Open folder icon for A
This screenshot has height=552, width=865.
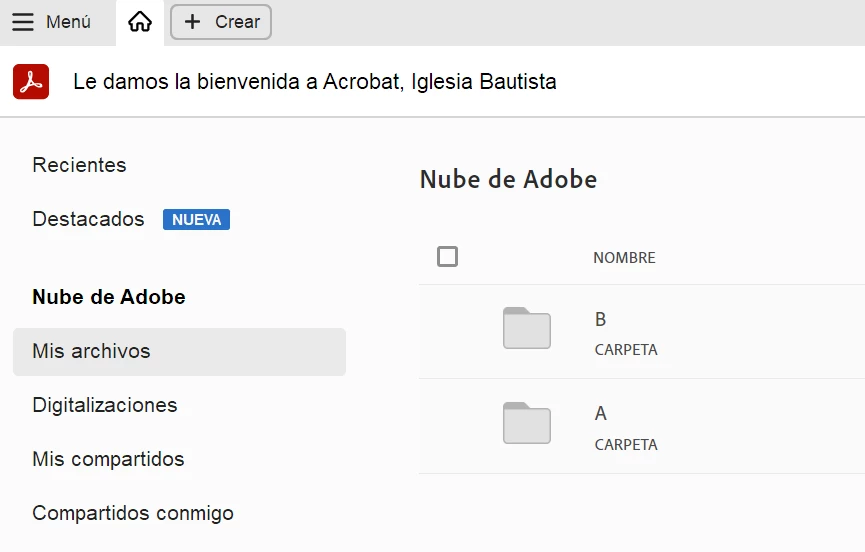click(x=527, y=423)
